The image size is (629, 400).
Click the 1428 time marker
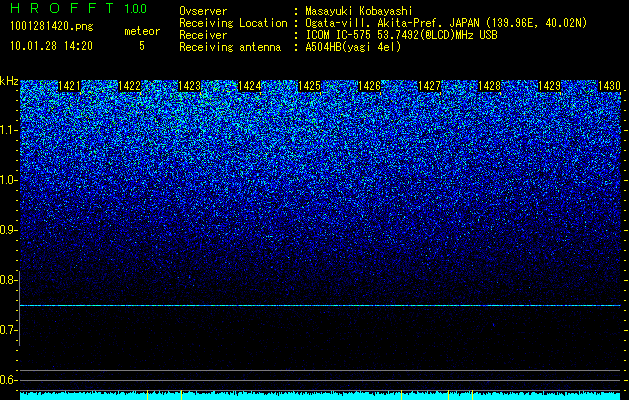[x=490, y=86]
